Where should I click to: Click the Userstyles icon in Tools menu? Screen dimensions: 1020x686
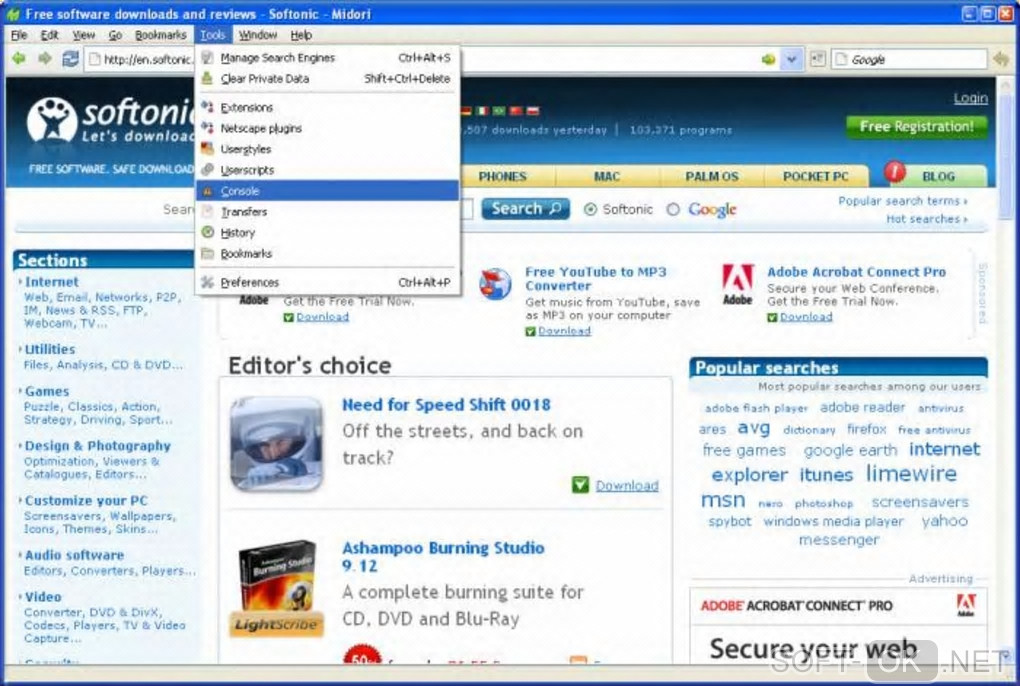point(208,149)
